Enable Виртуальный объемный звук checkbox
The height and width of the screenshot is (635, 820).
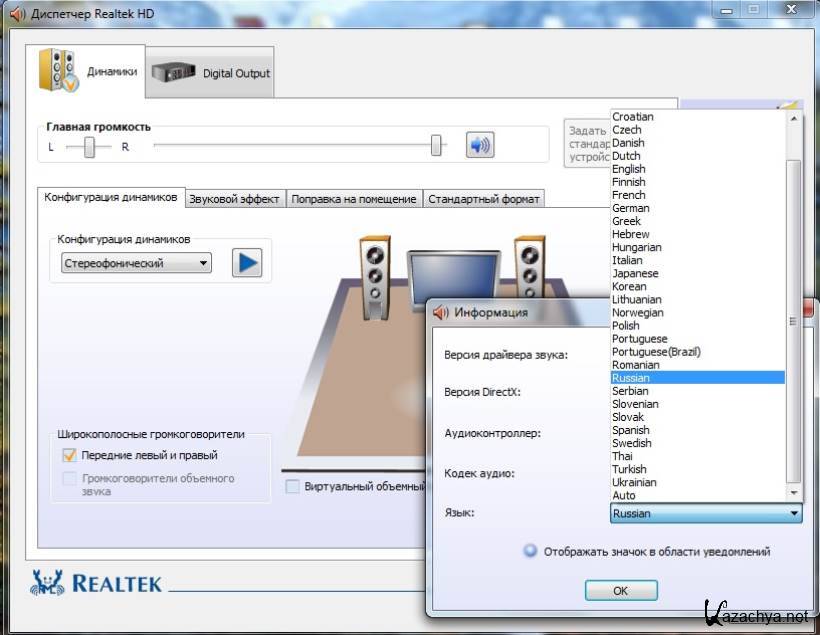(292, 487)
